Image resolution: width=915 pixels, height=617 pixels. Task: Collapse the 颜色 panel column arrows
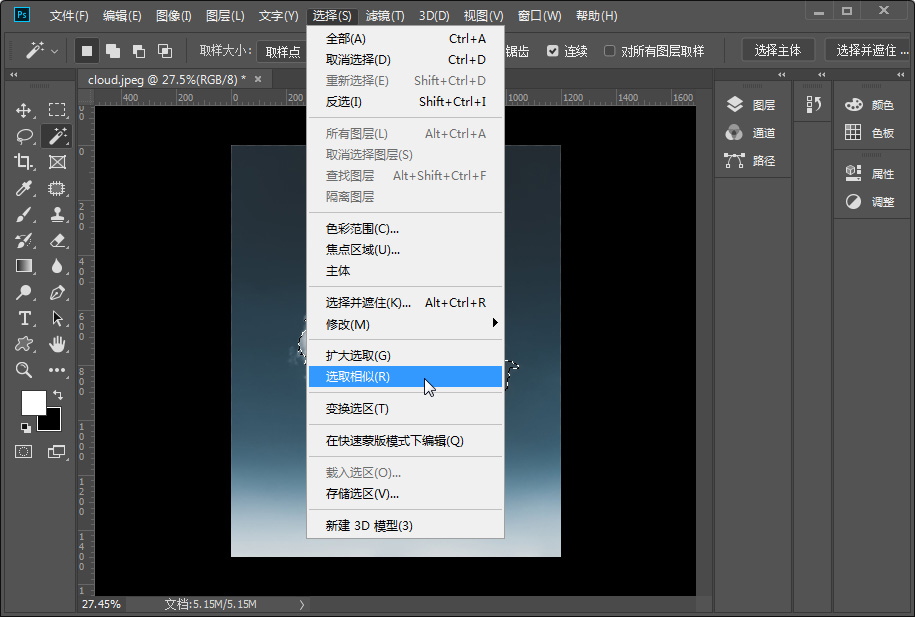pos(900,75)
